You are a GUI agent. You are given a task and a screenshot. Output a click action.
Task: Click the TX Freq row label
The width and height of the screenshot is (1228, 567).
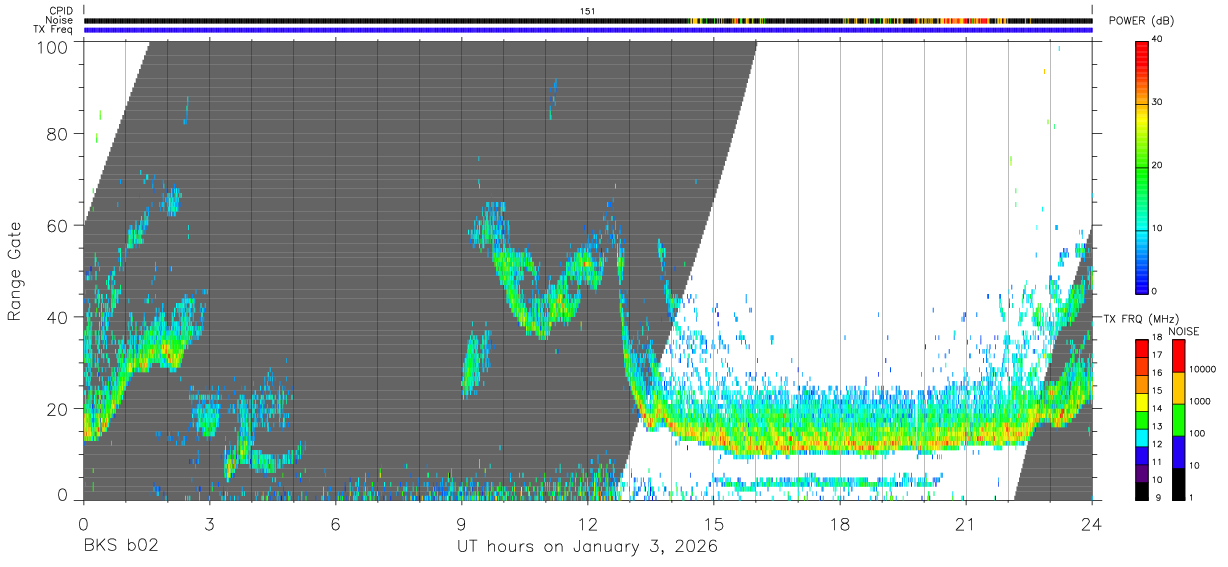click(x=53, y=30)
